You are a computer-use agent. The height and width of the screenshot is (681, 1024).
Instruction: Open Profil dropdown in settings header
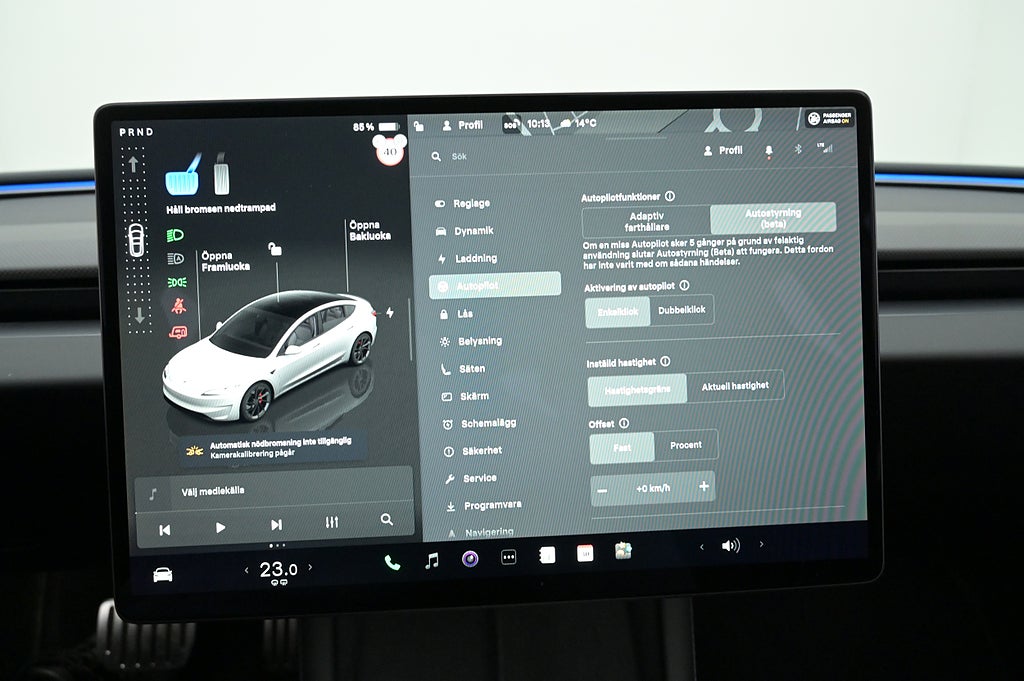(723, 150)
